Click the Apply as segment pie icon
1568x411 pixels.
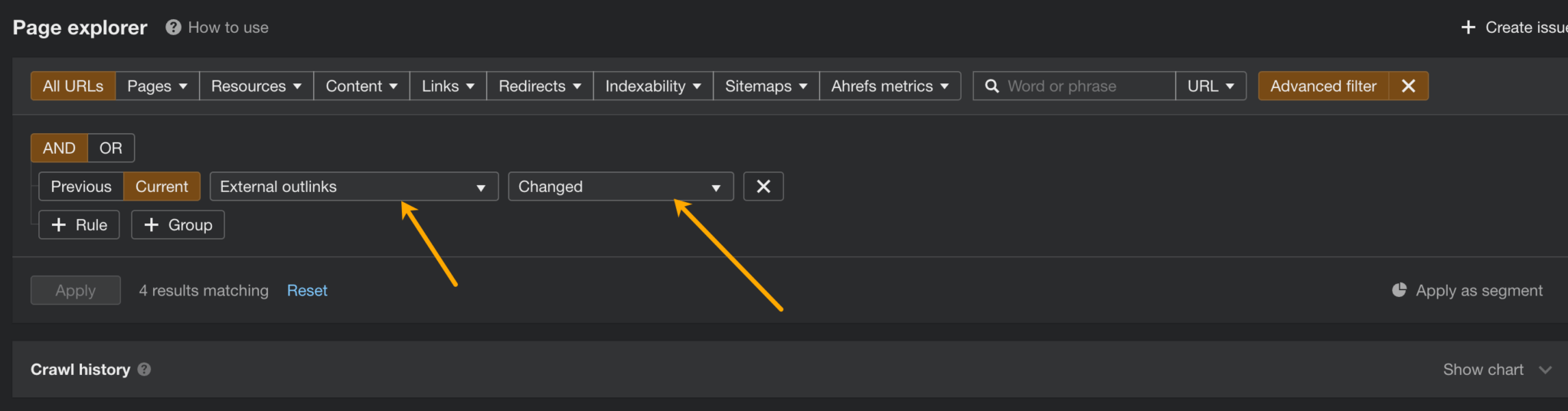pyautogui.click(x=1399, y=290)
